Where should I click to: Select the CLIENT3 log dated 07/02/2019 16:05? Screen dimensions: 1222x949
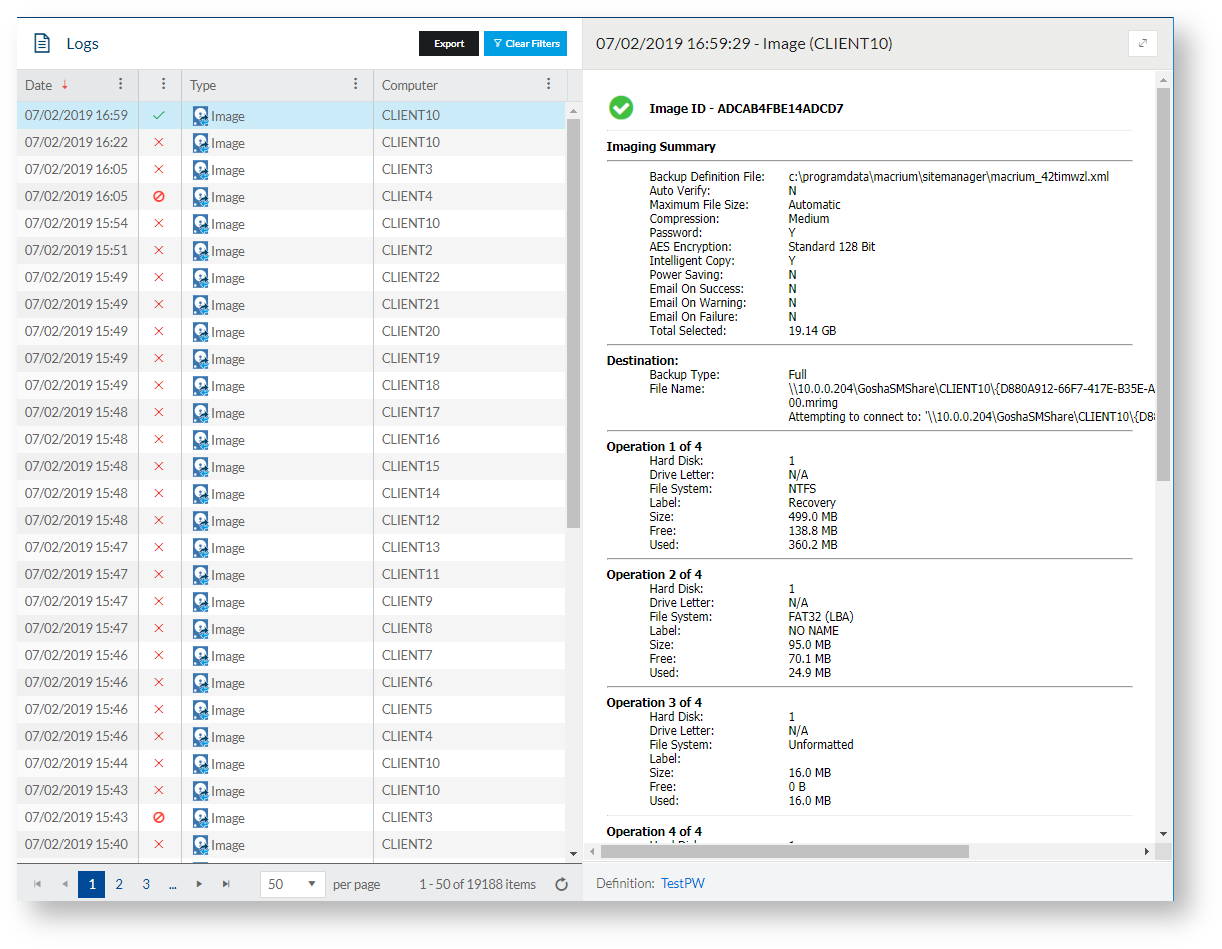tap(291, 169)
